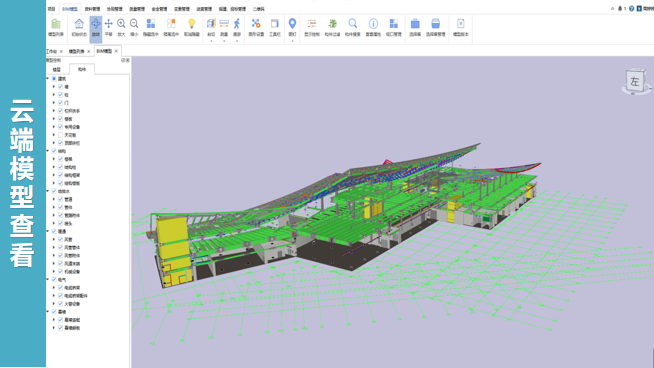The width and height of the screenshot is (654, 368).
Task: Close the model control side panel
Action: (x=128, y=60)
